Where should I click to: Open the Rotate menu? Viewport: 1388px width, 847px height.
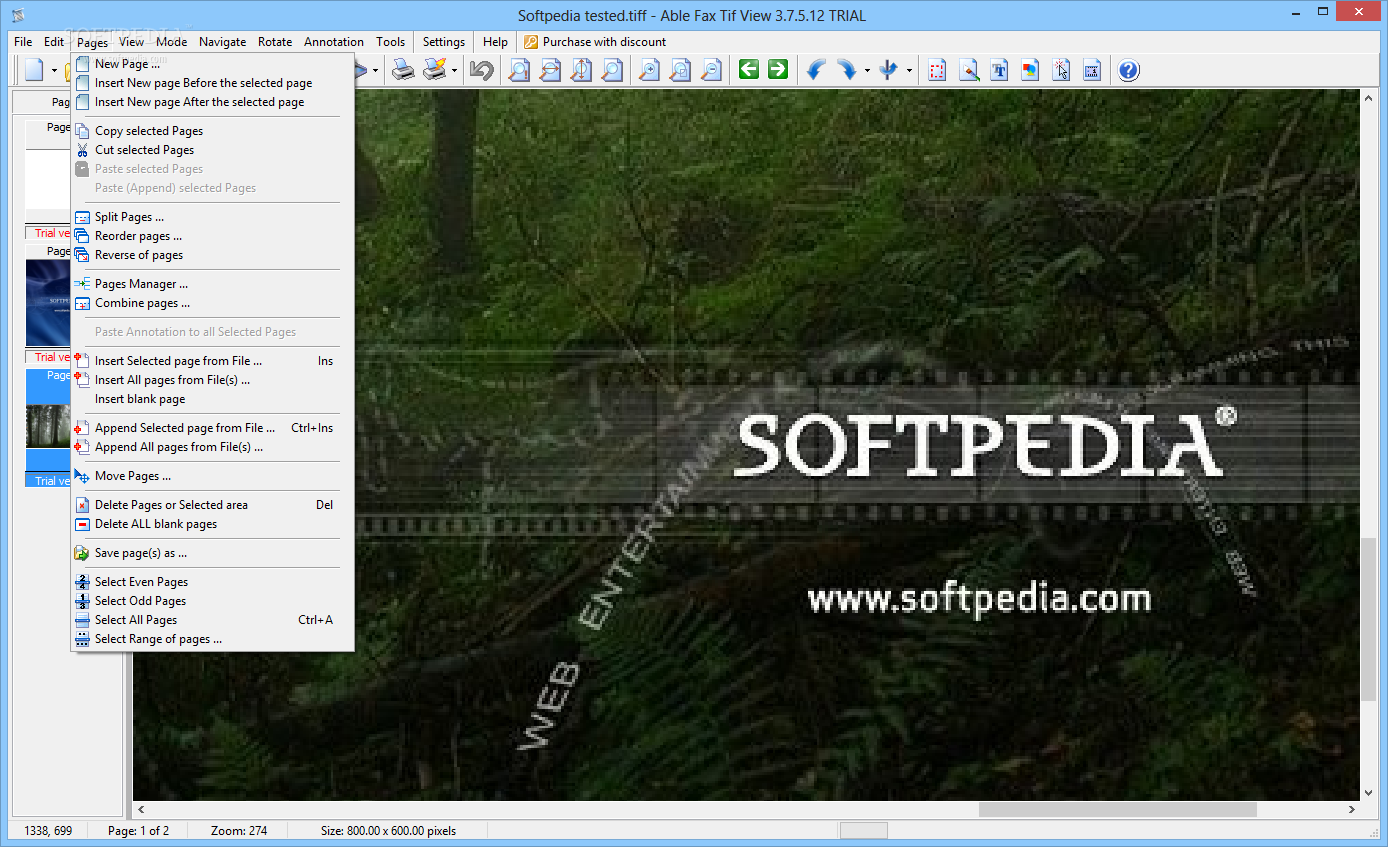click(275, 42)
